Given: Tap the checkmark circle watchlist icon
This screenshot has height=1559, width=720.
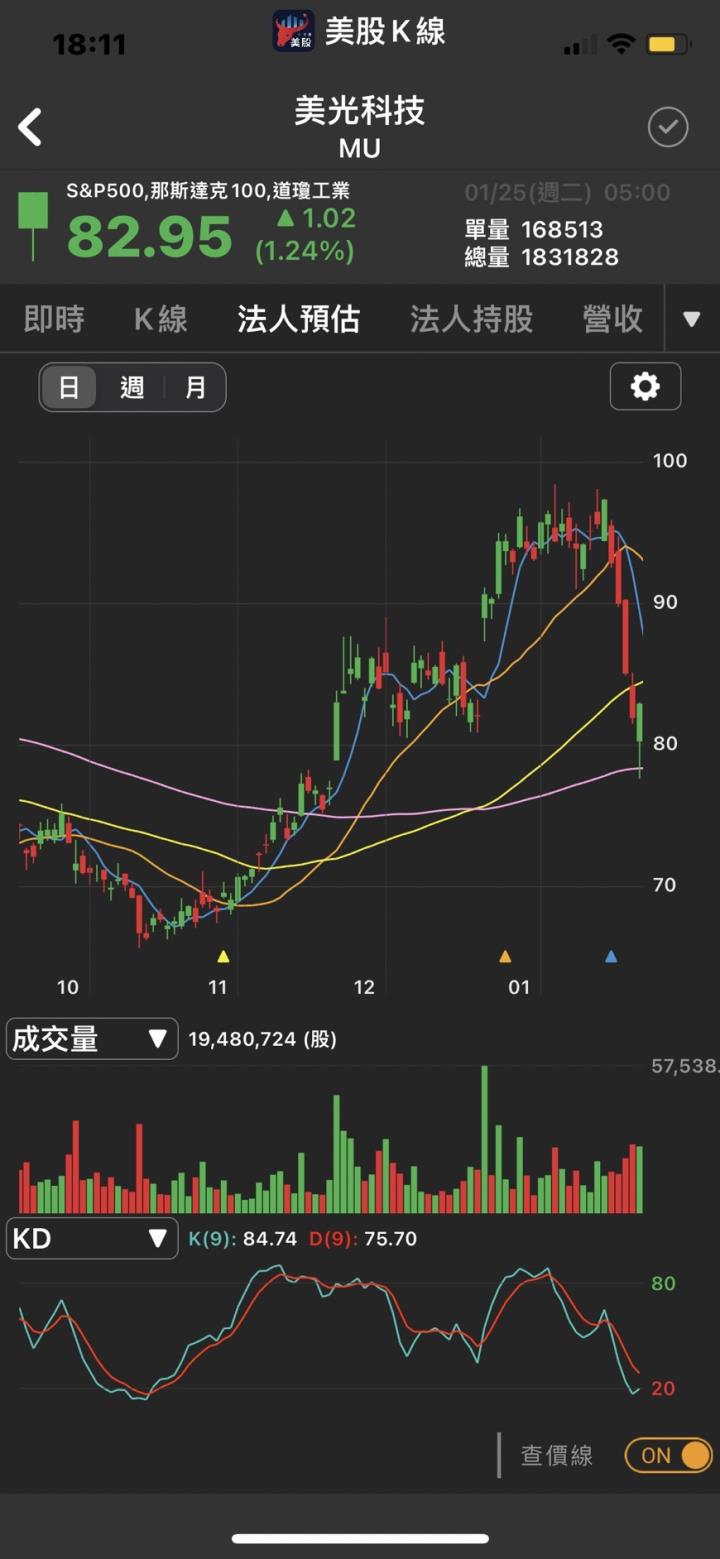Looking at the screenshot, I should [668, 127].
